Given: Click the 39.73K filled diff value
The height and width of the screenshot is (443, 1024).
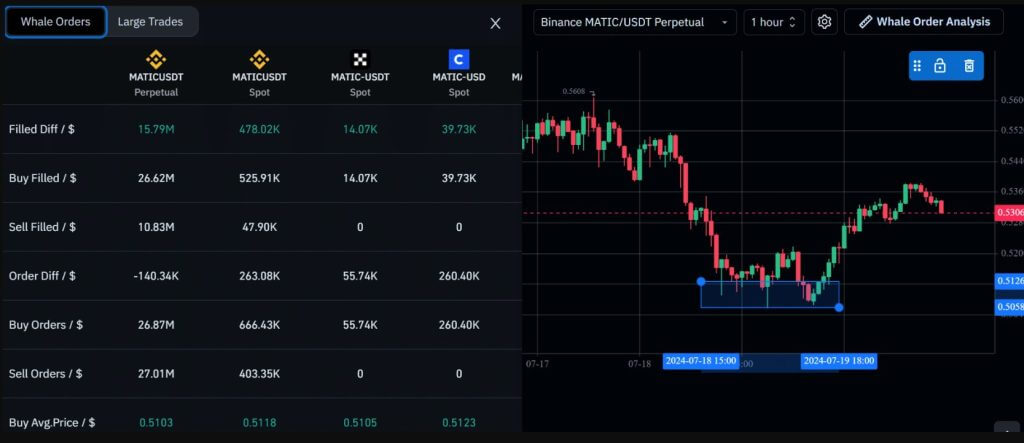Looking at the screenshot, I should [x=459, y=129].
